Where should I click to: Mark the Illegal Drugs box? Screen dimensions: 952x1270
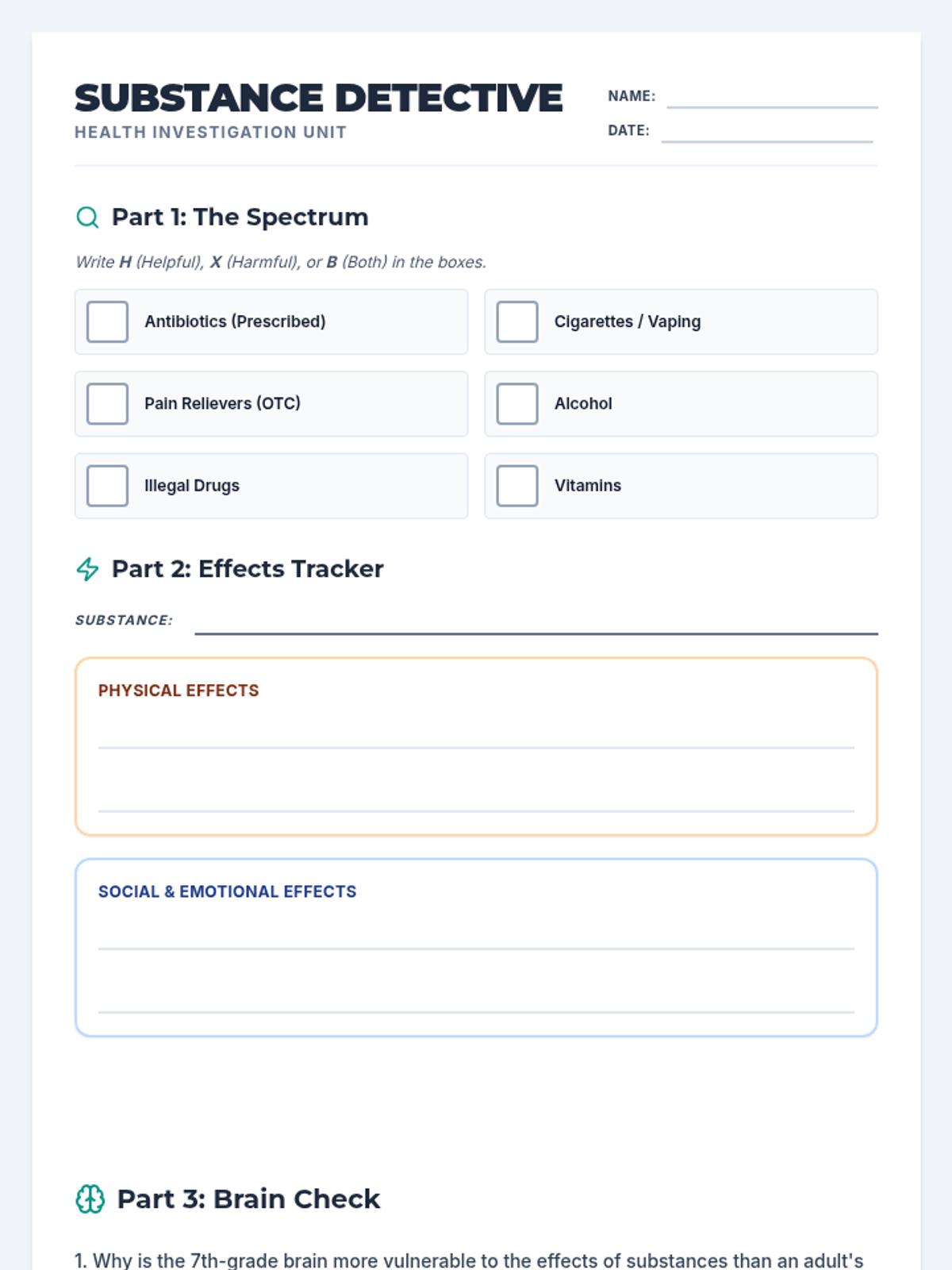coord(107,486)
